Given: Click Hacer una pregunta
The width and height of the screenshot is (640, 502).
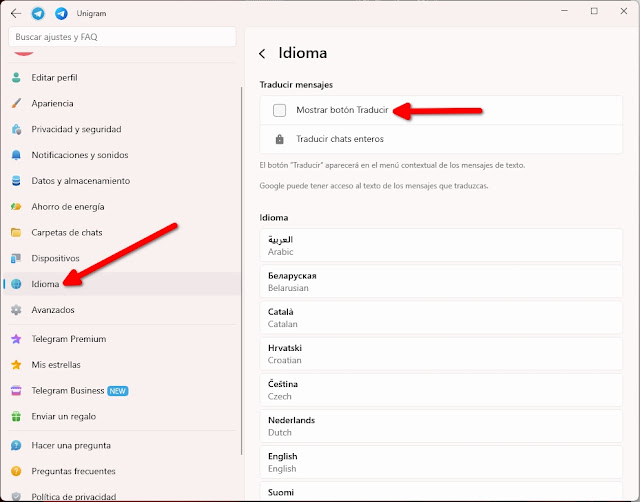Looking at the screenshot, I should [122, 445].
